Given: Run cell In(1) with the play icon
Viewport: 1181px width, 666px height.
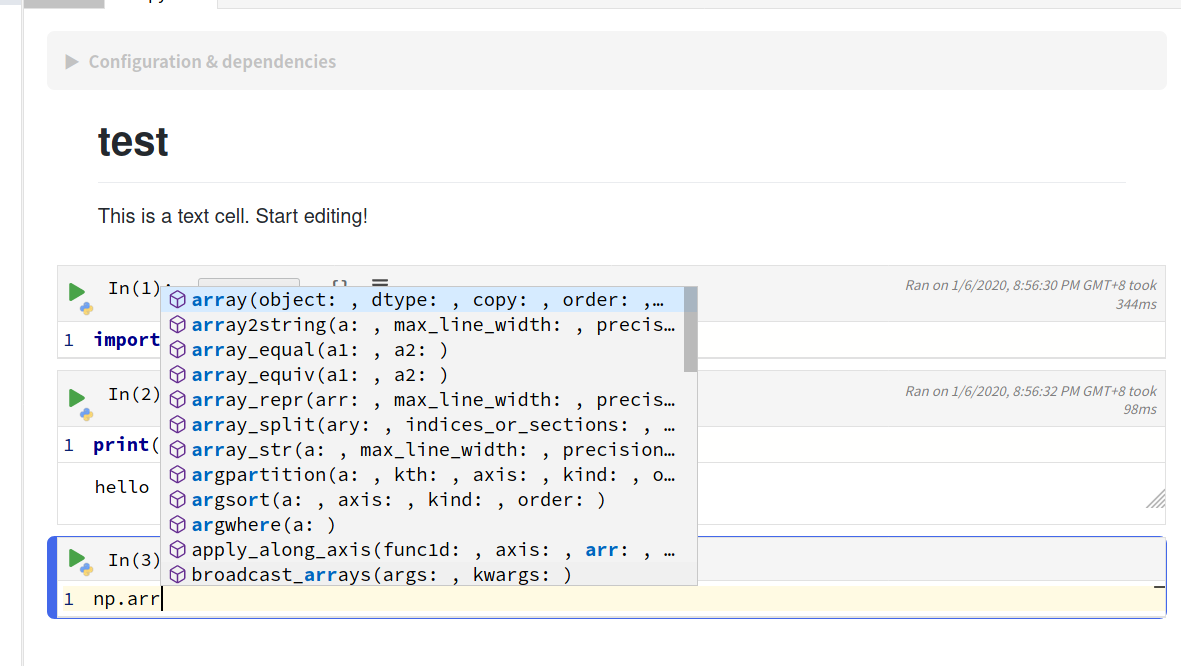Looking at the screenshot, I should pos(77,292).
